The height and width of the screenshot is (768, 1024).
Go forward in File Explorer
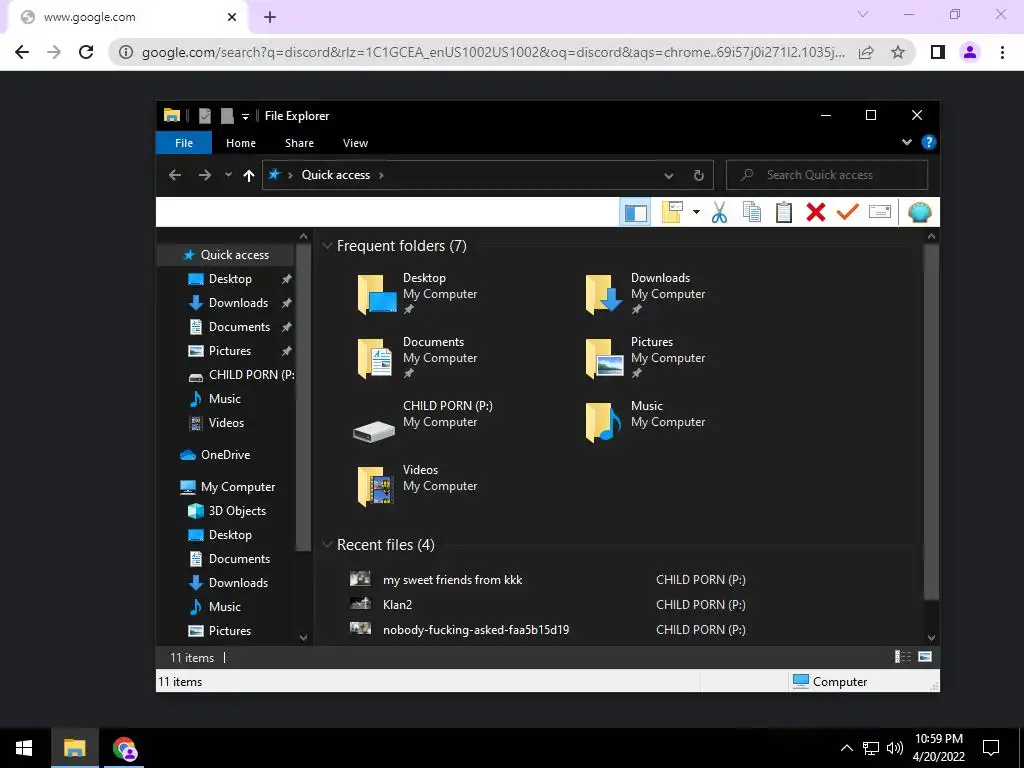click(x=204, y=175)
